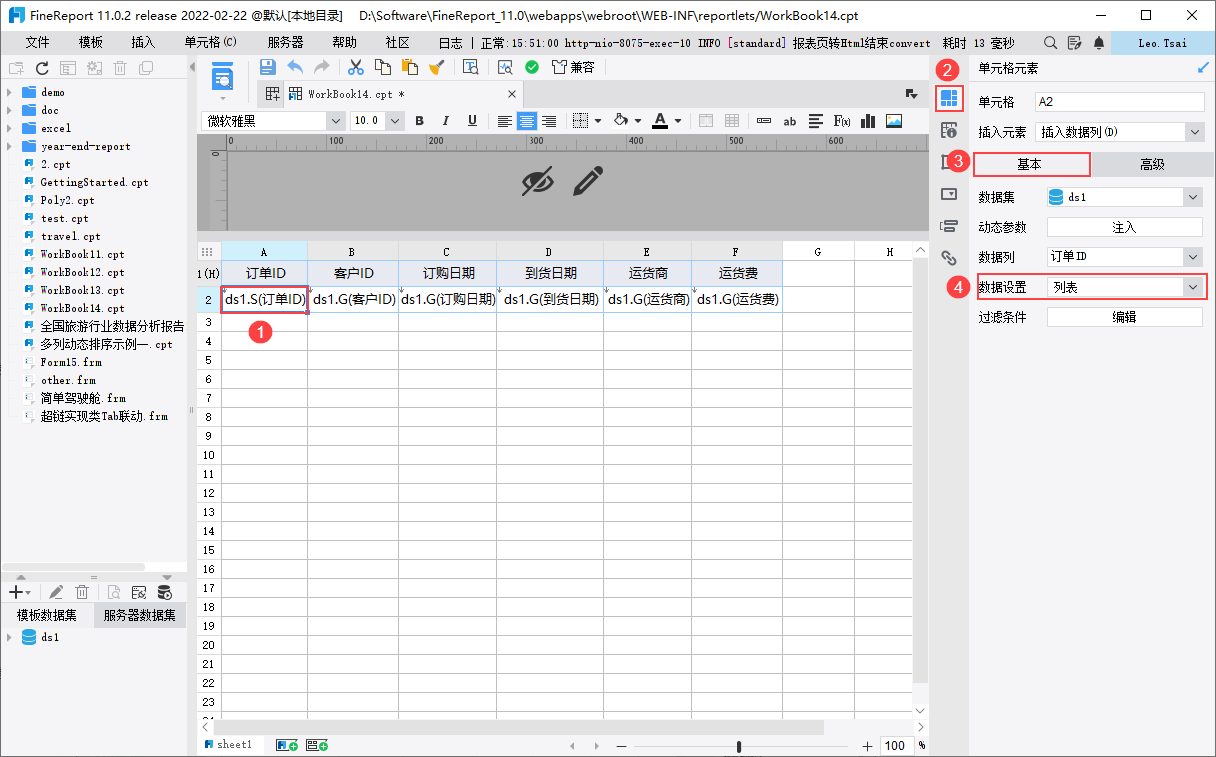The width and height of the screenshot is (1216, 757).
Task: Click the Paste clipboard icon
Action: pos(409,67)
